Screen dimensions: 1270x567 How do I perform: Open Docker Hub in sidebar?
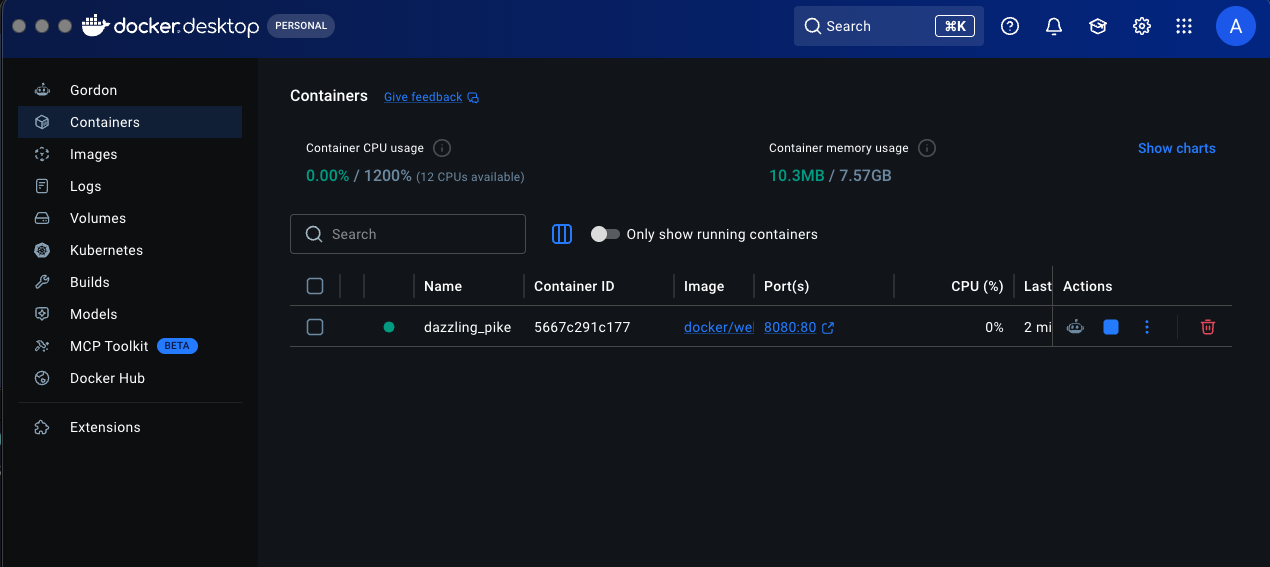pyautogui.click(x=130, y=378)
